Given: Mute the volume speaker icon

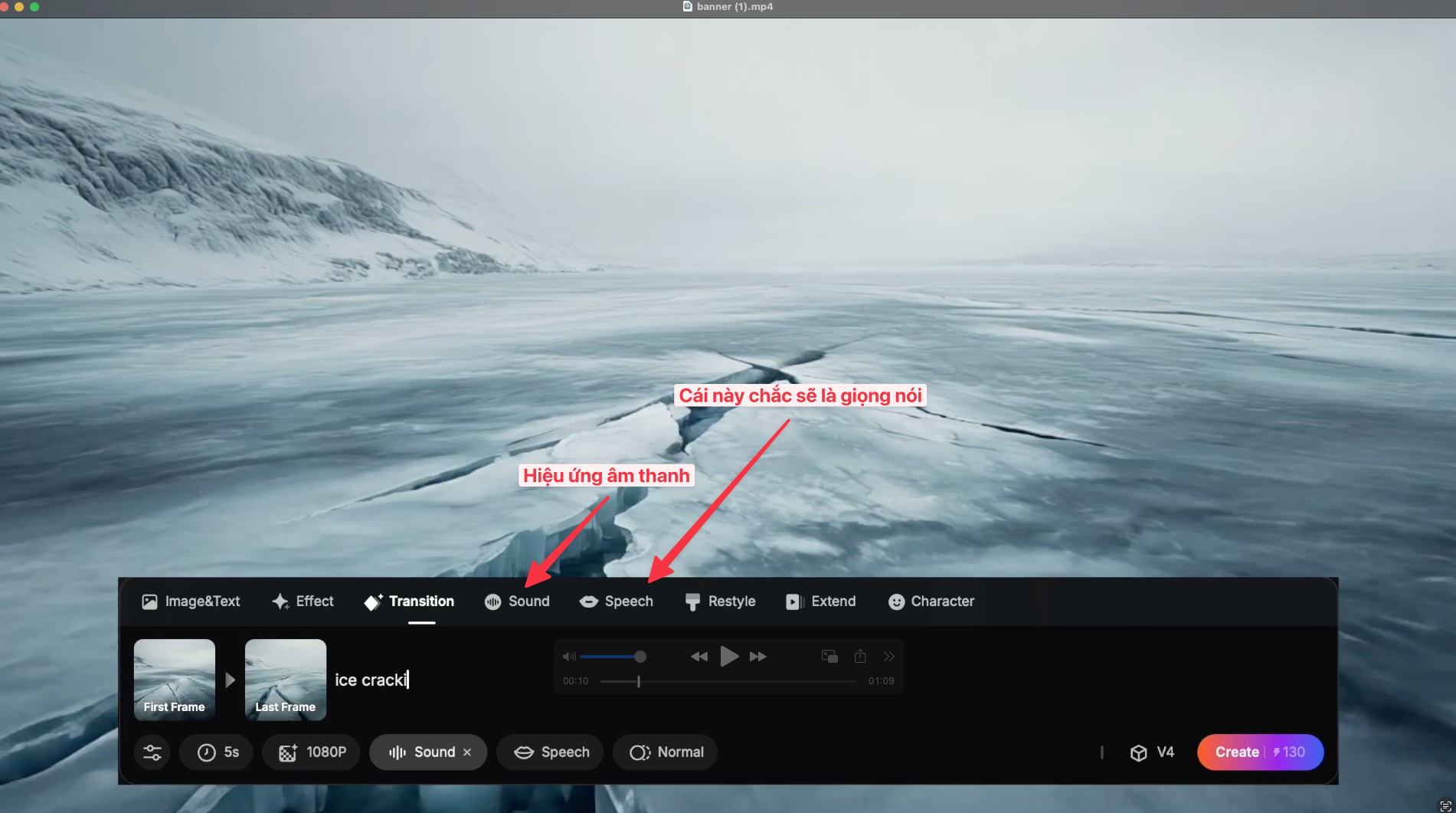Looking at the screenshot, I should tap(569, 657).
